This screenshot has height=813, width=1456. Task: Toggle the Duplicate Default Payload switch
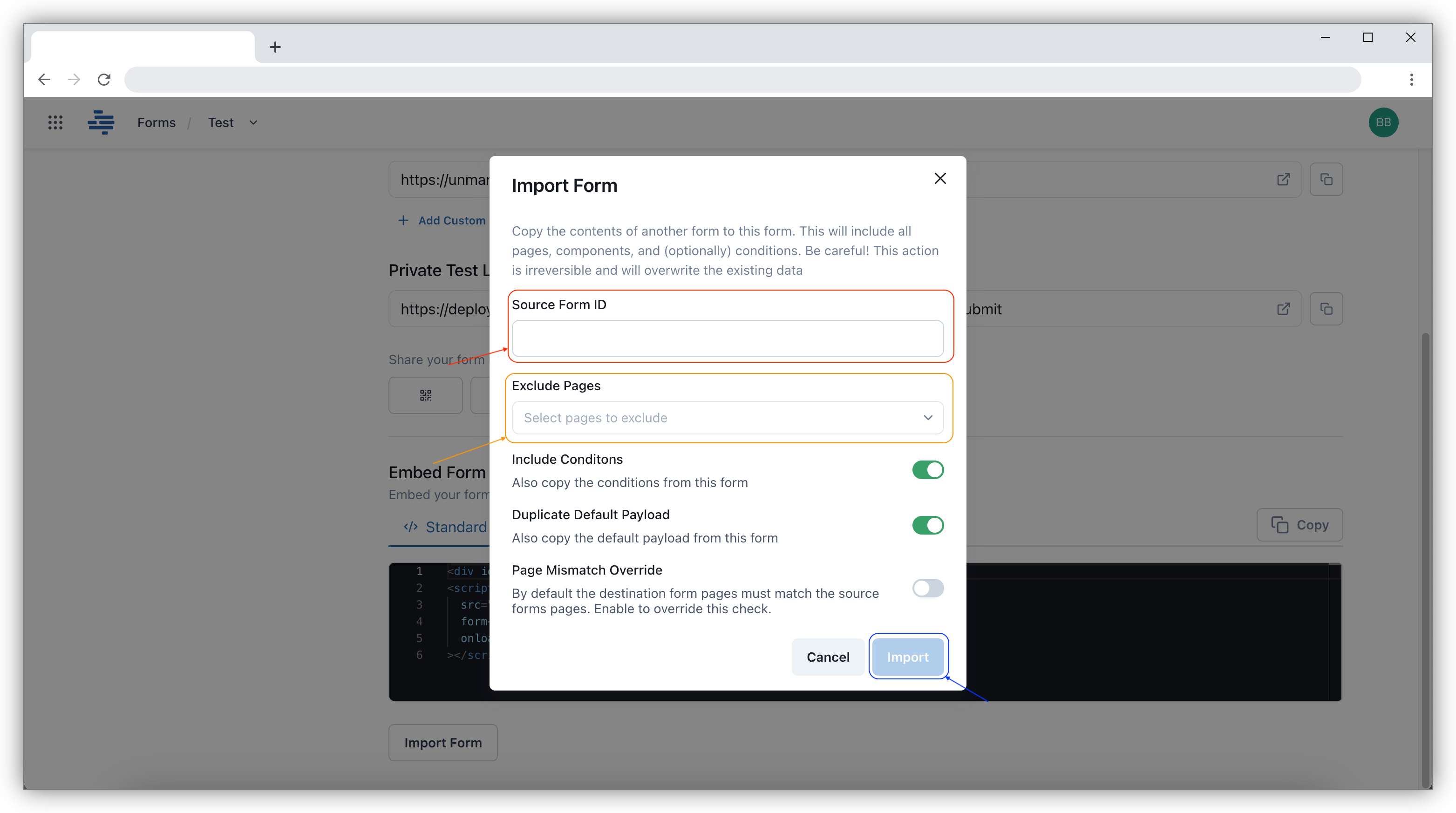[927, 525]
